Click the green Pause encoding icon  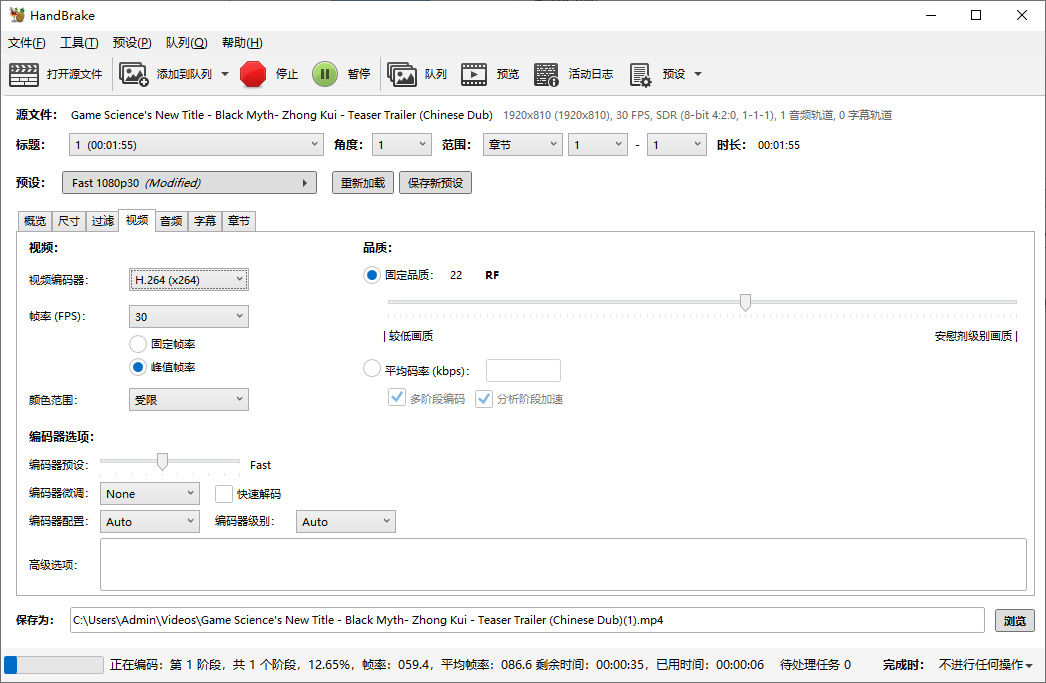coord(325,74)
